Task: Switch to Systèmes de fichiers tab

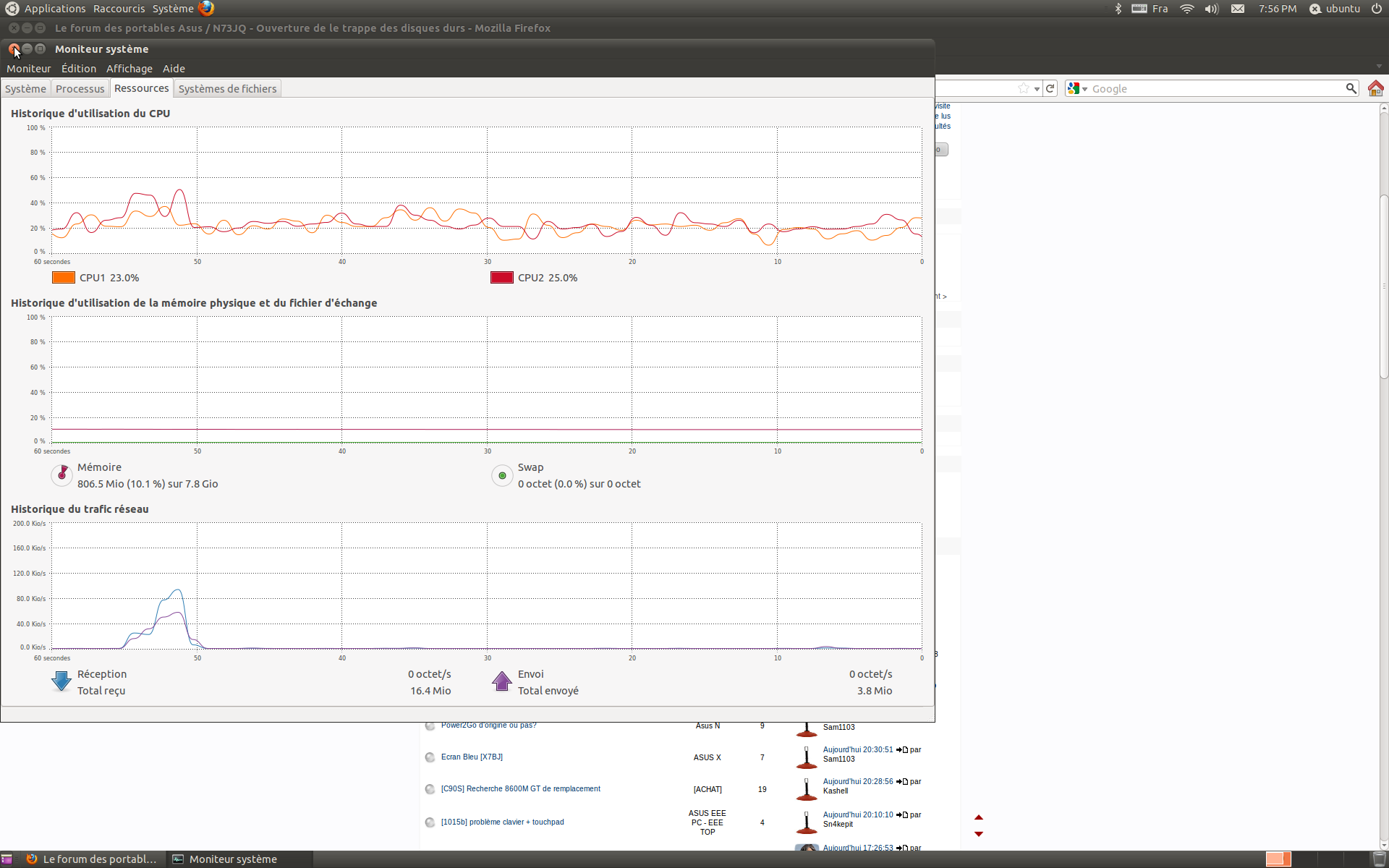Action: pyautogui.click(x=227, y=88)
